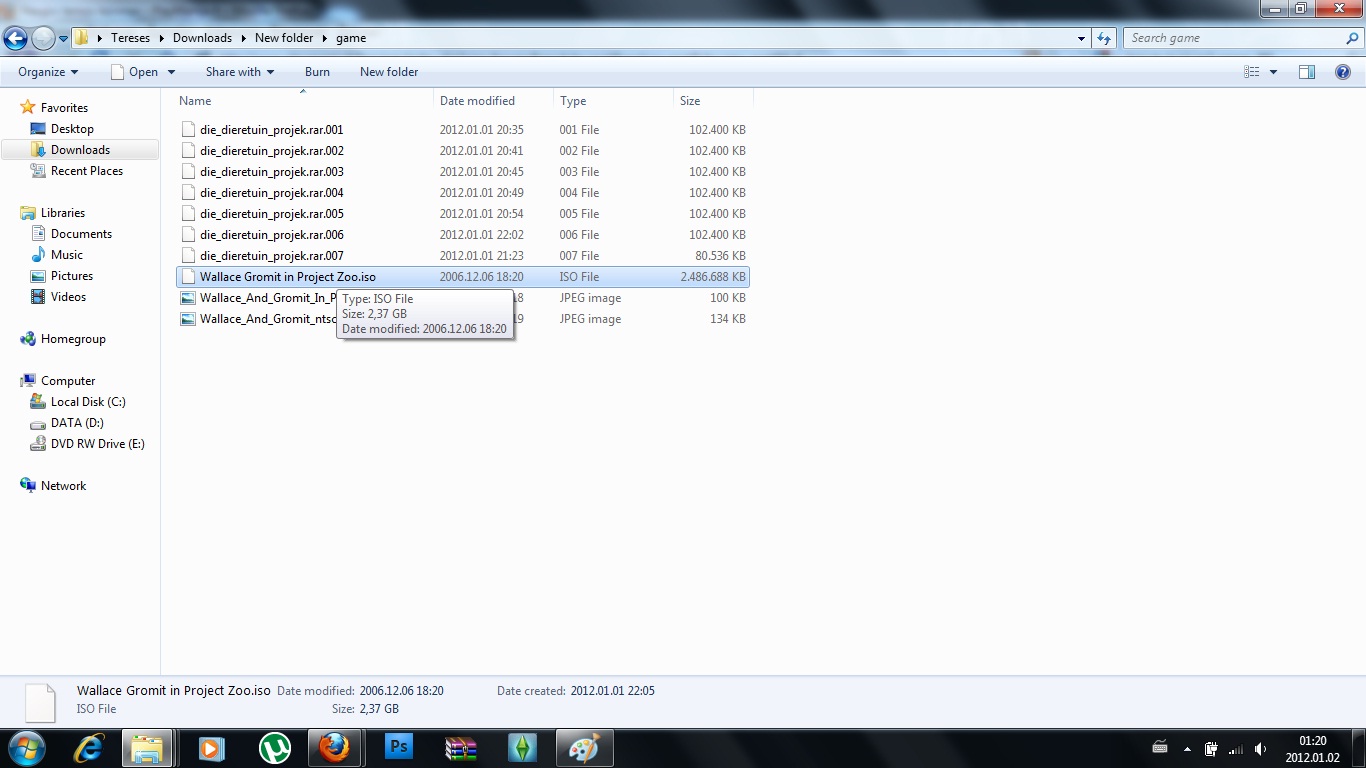The width and height of the screenshot is (1366, 768).
Task: Click the Downloads breadcrumb in address bar
Action: pyautogui.click(x=202, y=38)
